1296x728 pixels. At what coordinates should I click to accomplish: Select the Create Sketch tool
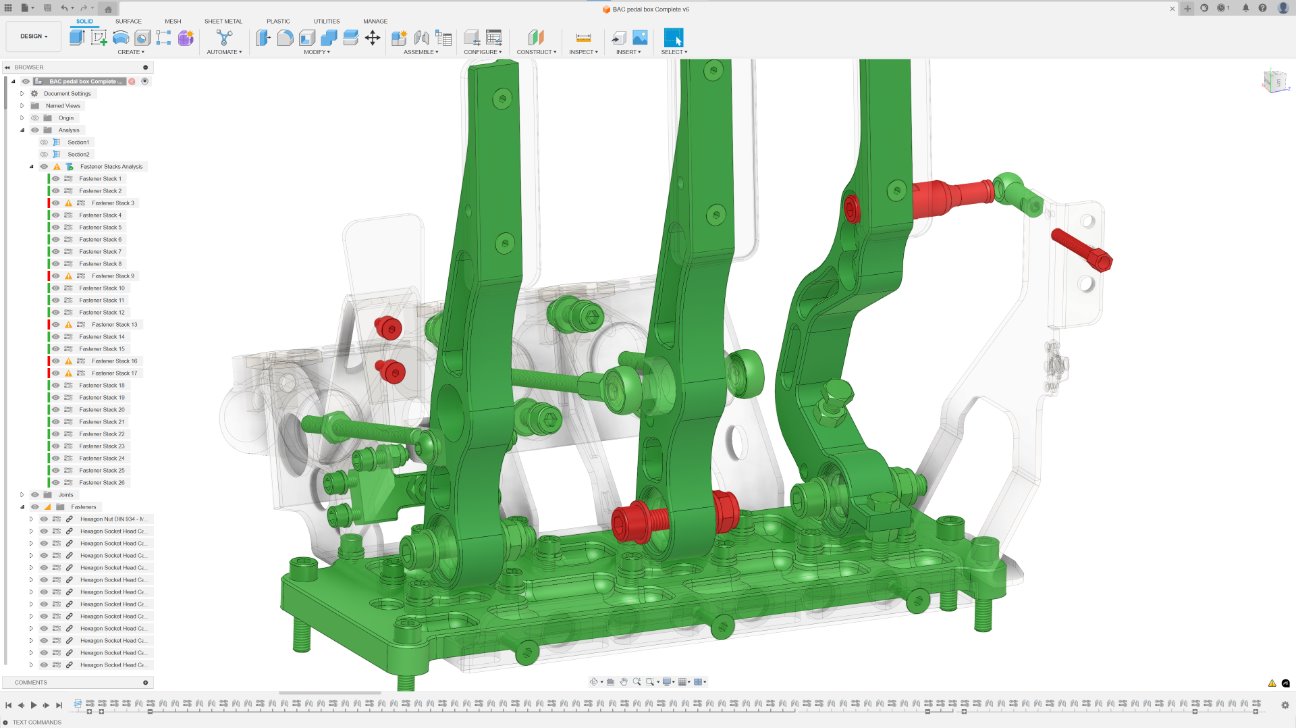[97, 36]
